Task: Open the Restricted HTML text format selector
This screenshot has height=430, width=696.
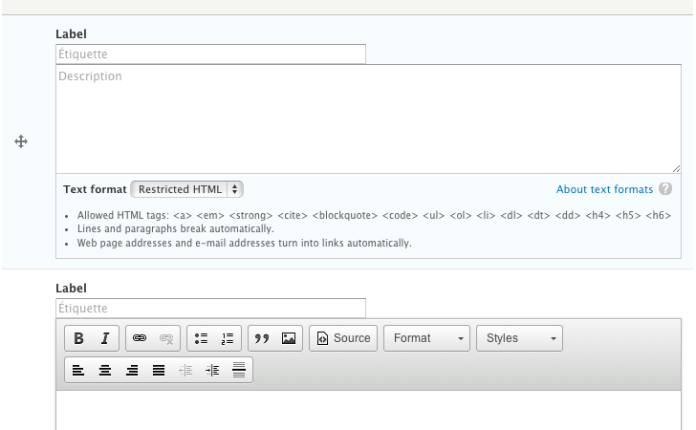Action: (x=187, y=188)
